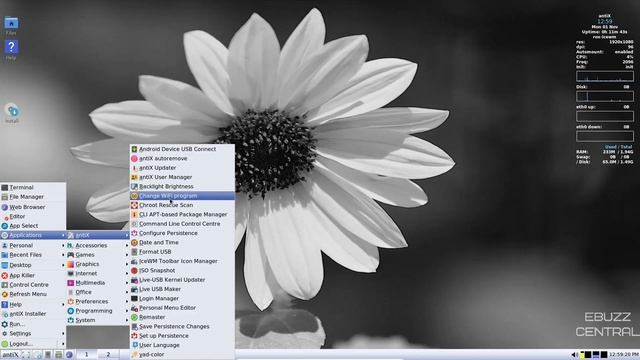Open App Select menu entry
The image size is (640, 360).
[x=33, y=226]
